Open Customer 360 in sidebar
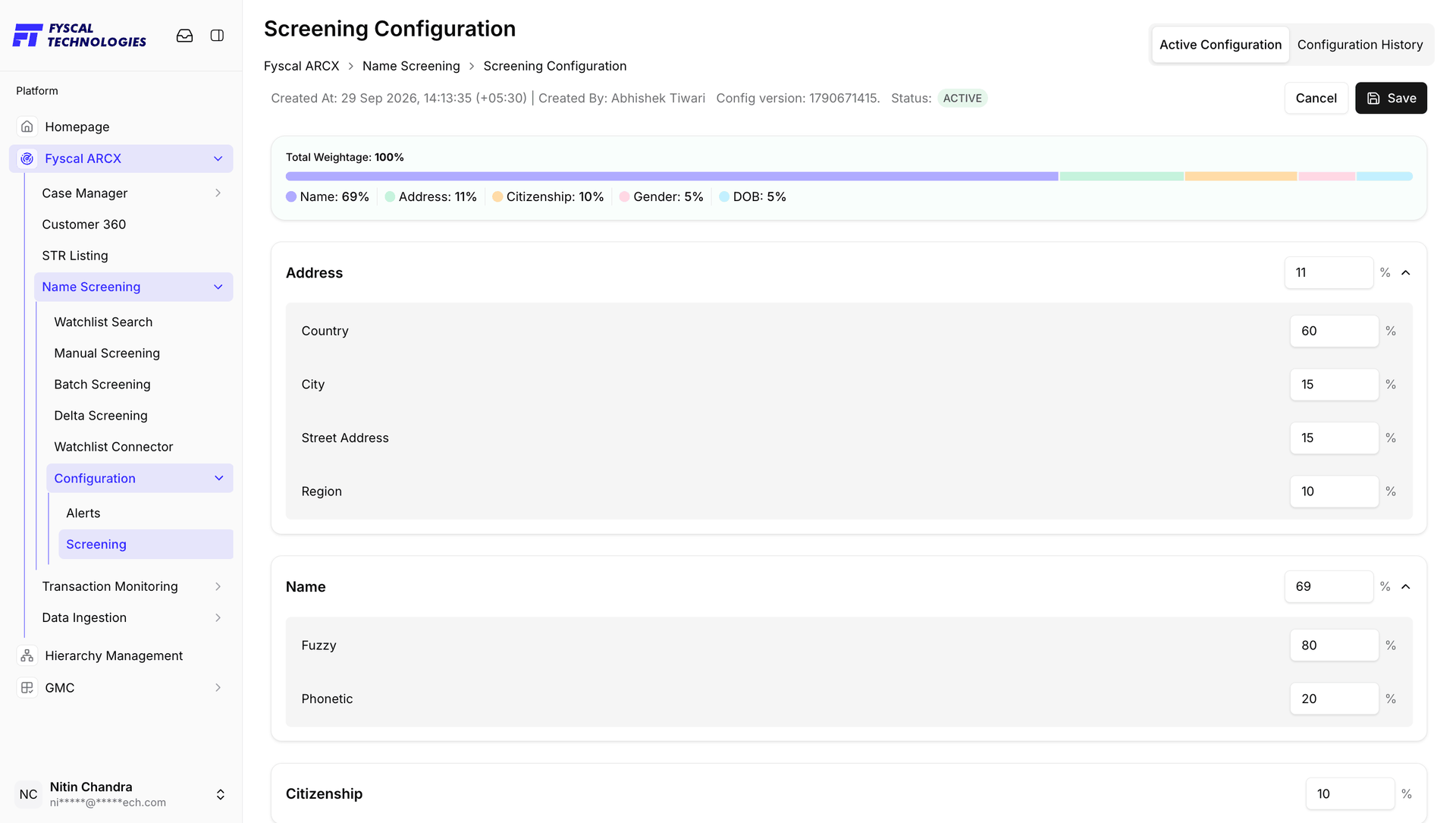 click(84, 225)
